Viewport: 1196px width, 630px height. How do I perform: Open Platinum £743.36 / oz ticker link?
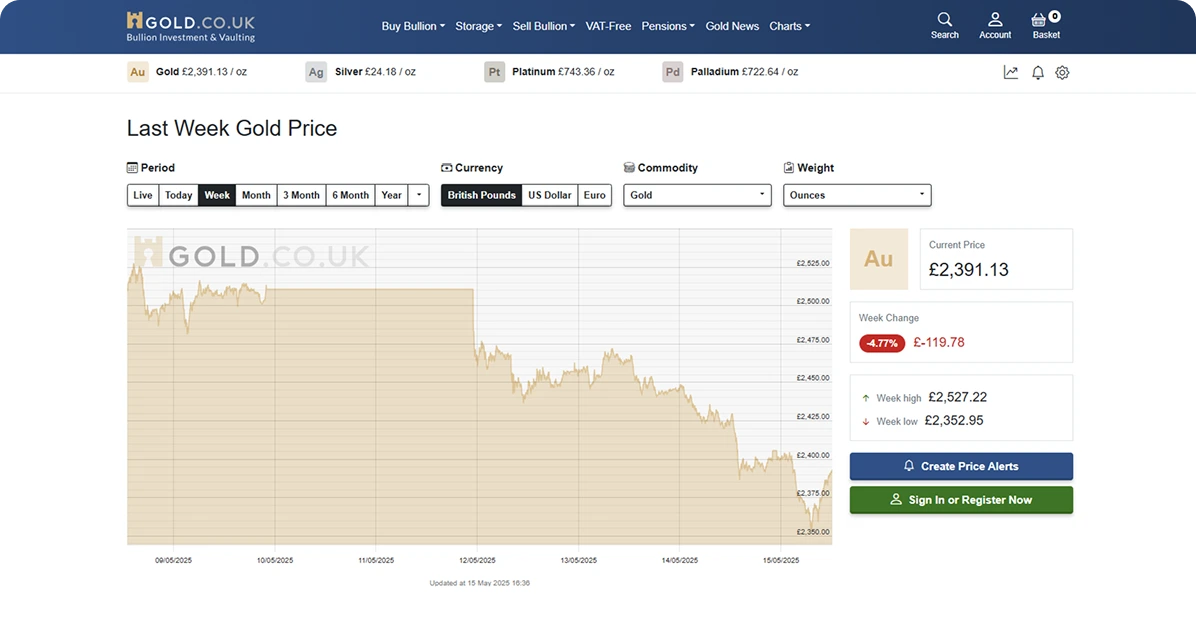tap(563, 72)
